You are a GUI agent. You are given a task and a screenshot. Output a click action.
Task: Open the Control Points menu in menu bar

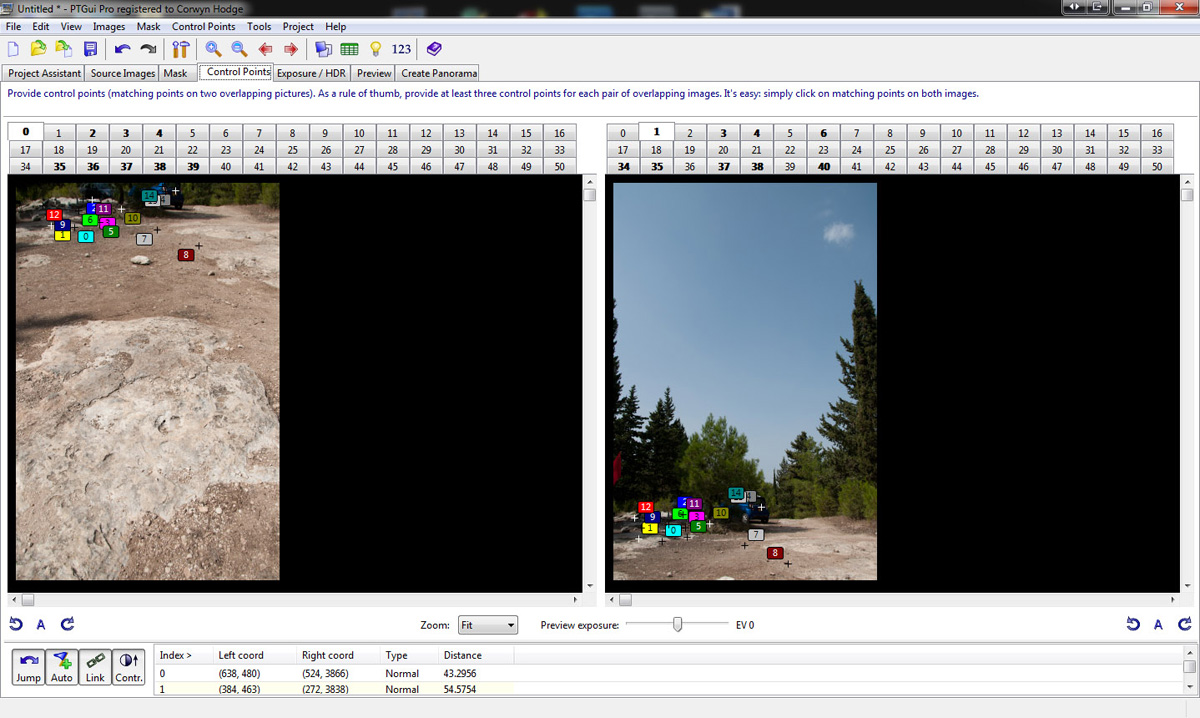203,27
